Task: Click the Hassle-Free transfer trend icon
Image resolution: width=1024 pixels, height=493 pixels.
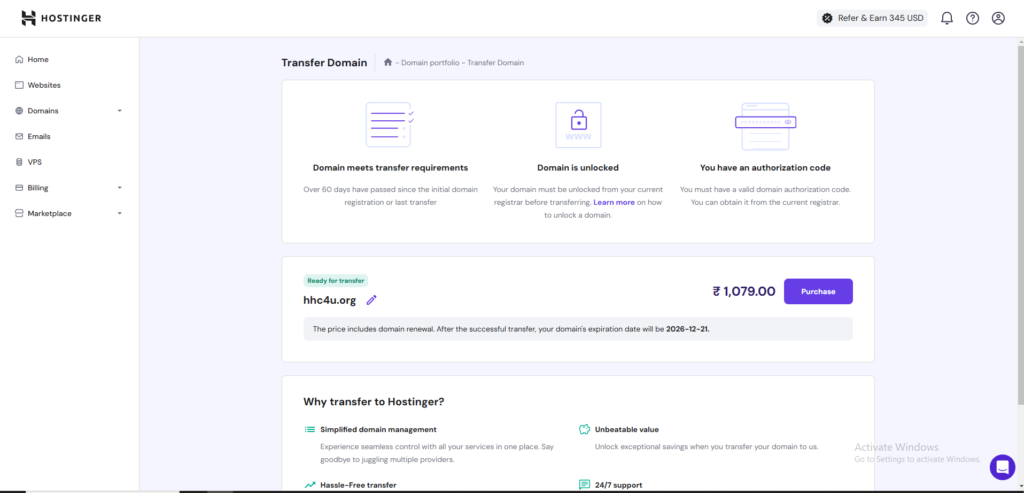Action: click(x=310, y=485)
